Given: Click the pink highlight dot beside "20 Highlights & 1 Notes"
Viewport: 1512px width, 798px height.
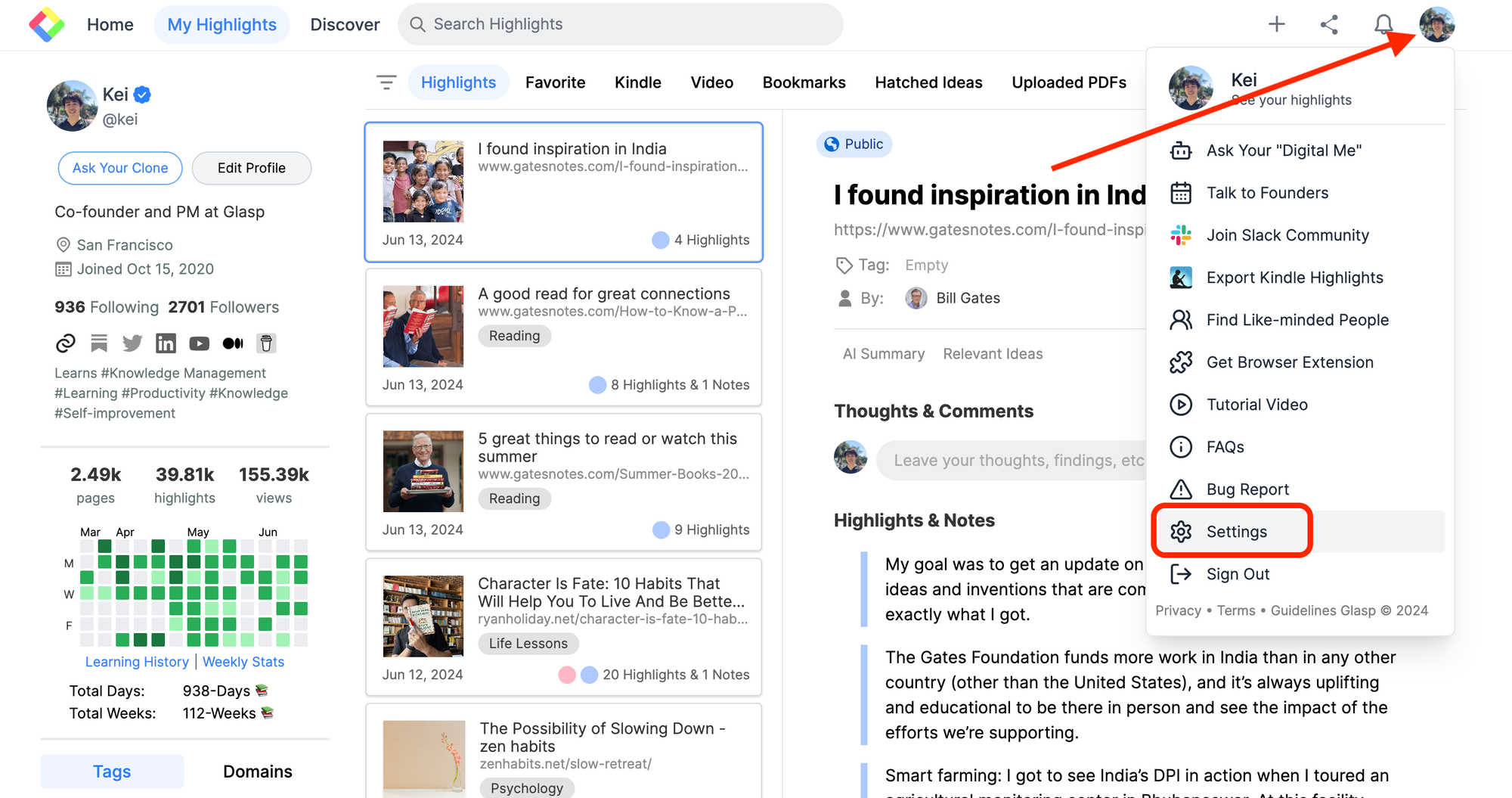Looking at the screenshot, I should [567, 675].
